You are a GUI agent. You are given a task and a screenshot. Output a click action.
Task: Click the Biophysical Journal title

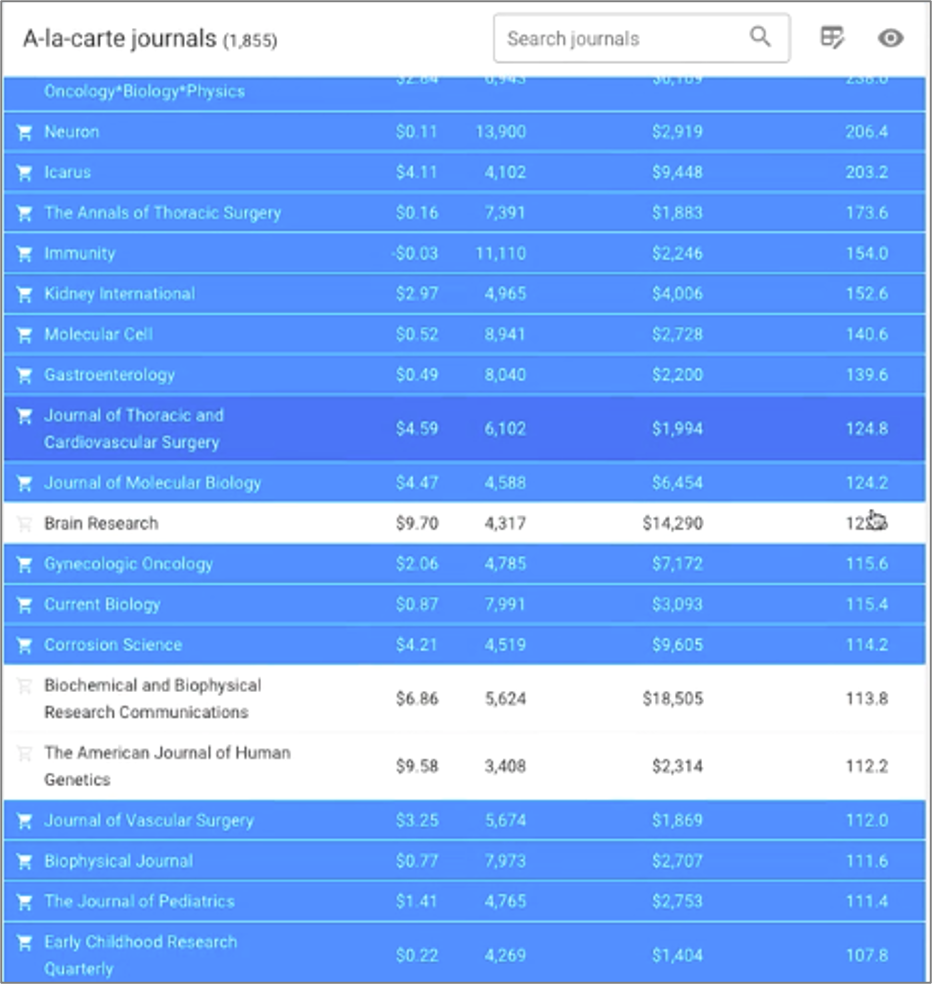[119, 861]
